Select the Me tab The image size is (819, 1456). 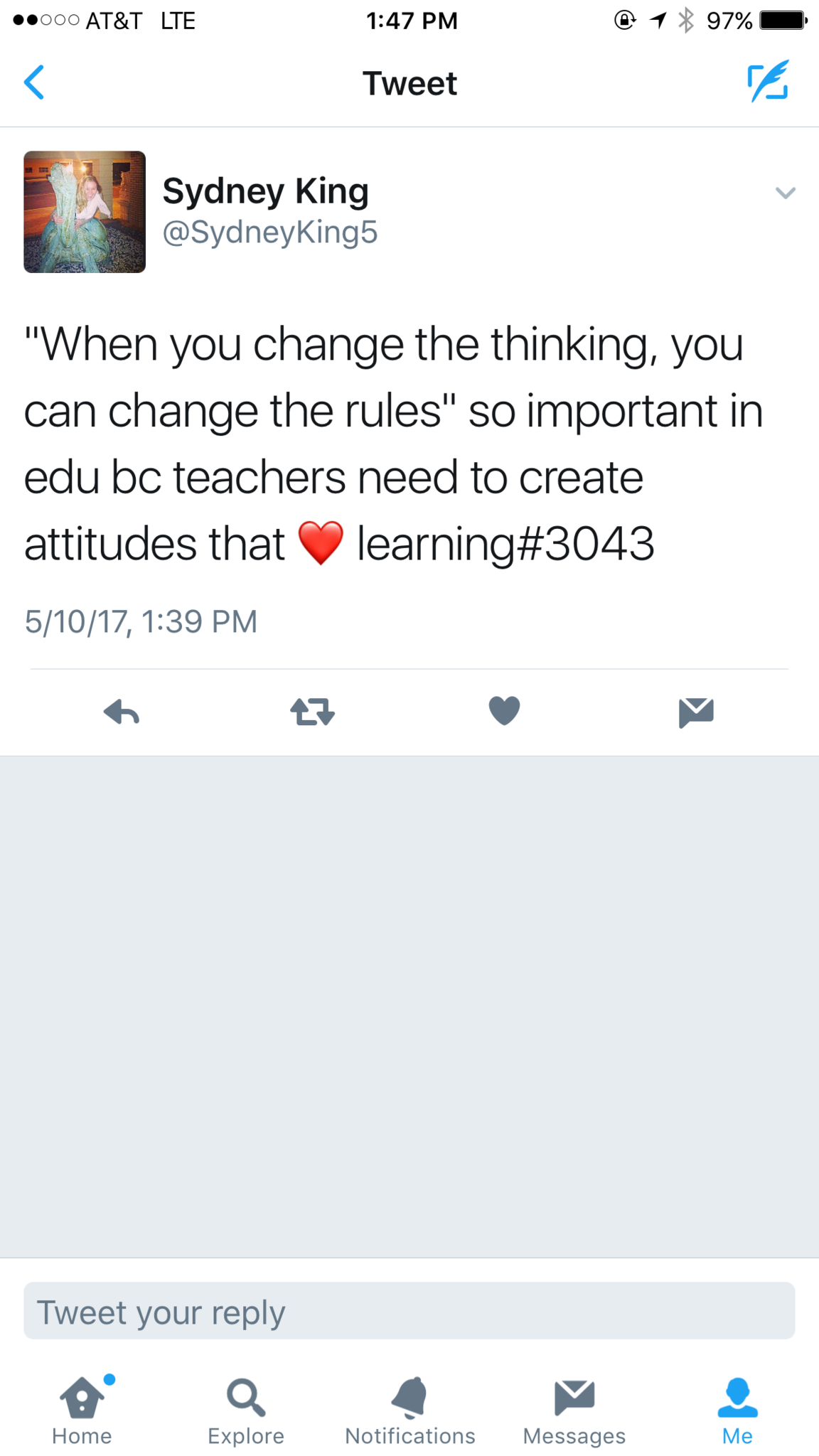click(737, 1410)
